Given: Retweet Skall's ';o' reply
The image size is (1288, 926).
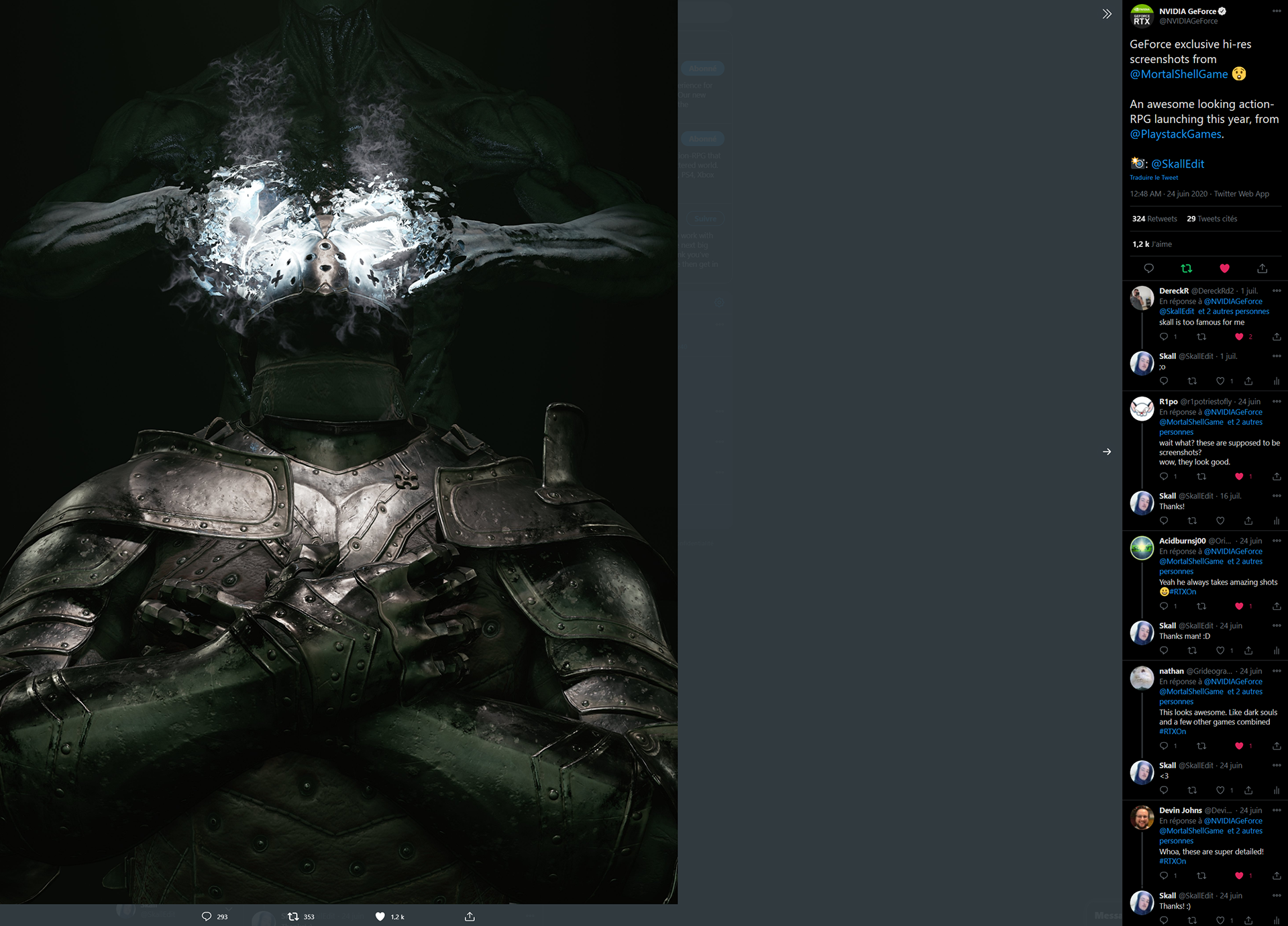Looking at the screenshot, I should click(x=1192, y=381).
